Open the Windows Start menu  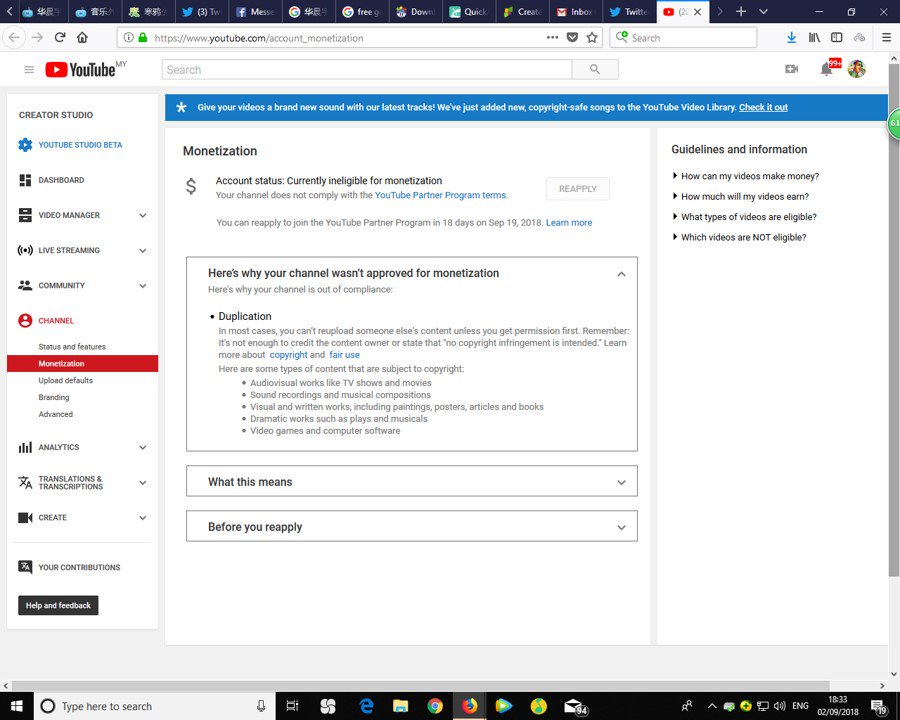click(x=17, y=706)
